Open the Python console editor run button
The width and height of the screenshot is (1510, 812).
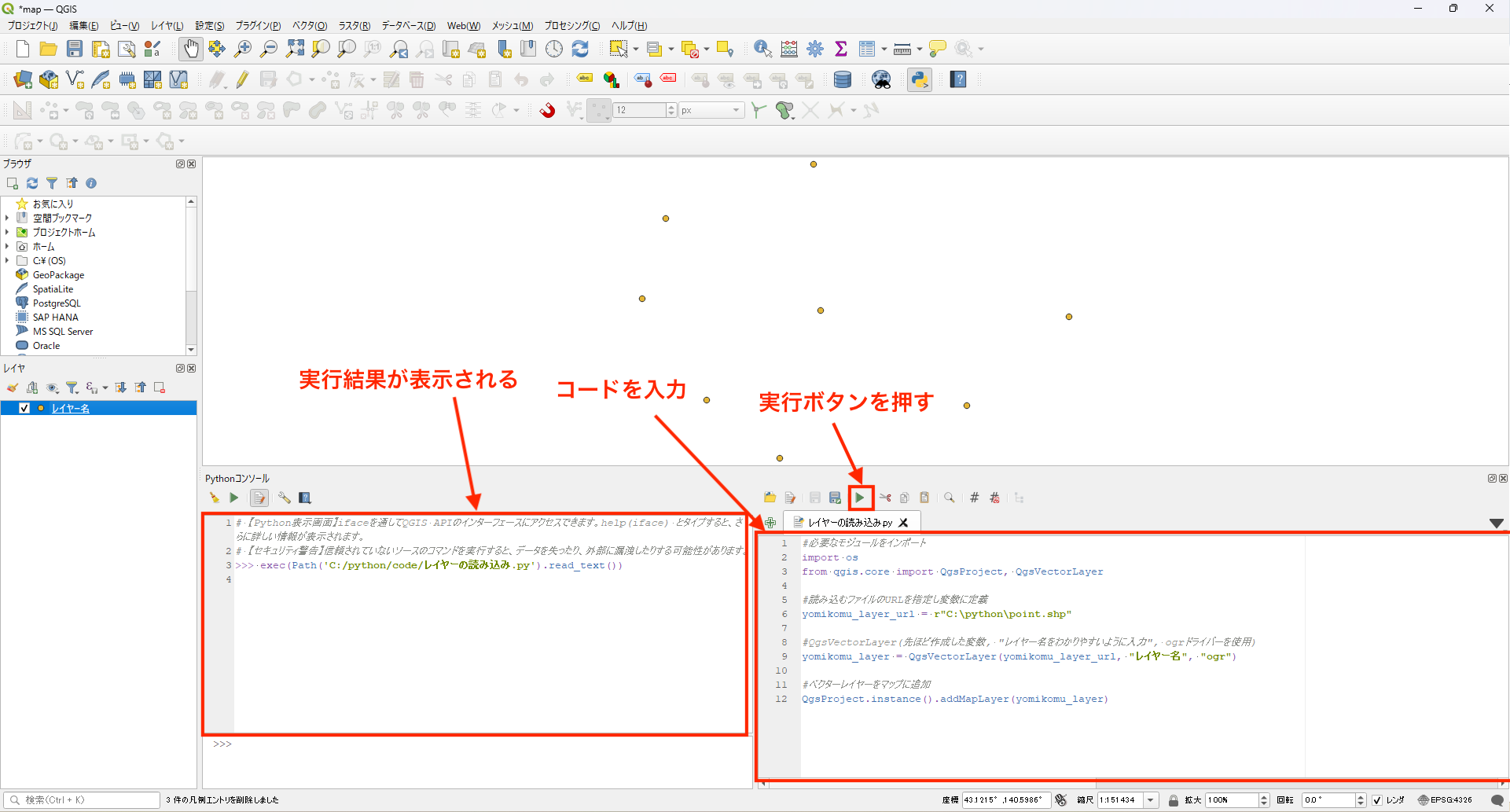tap(861, 498)
